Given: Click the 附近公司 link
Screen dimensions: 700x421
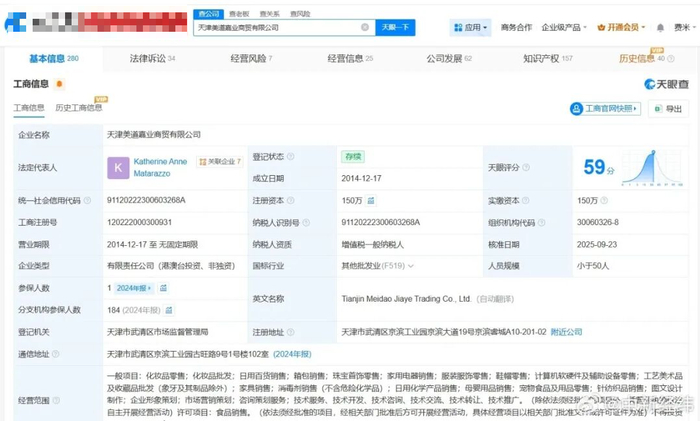Looking at the screenshot, I should click(x=566, y=332).
